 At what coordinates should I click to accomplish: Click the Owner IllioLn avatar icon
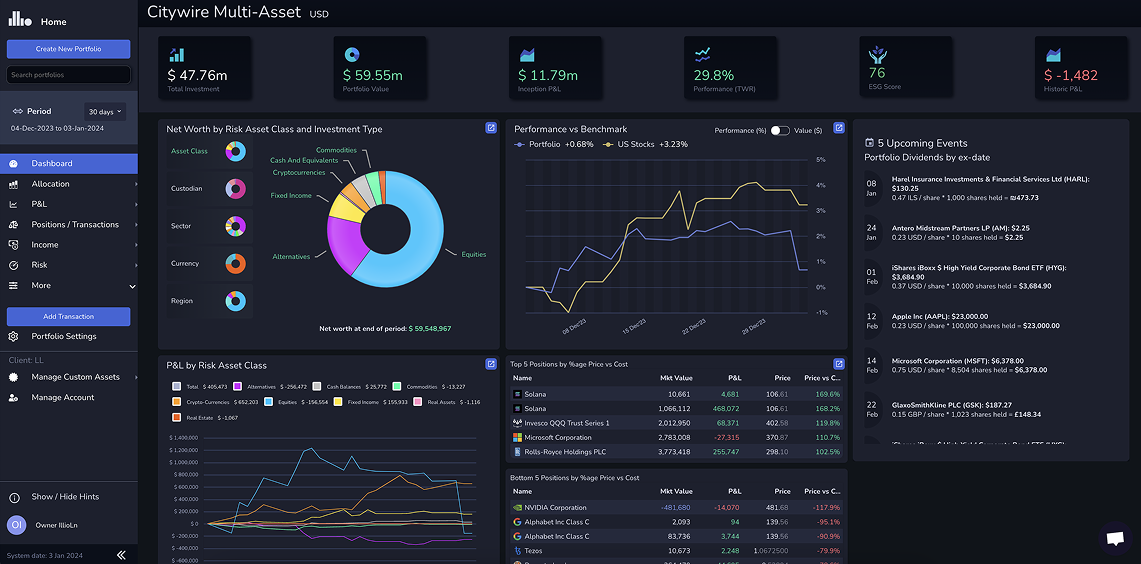[16, 525]
